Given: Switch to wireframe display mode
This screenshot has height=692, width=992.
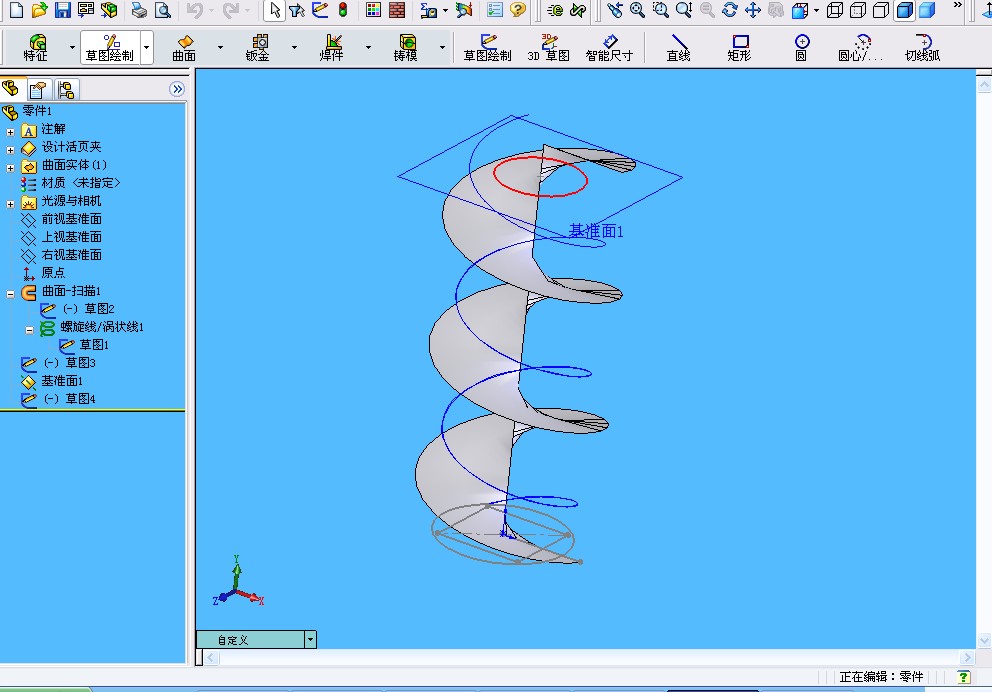Looking at the screenshot, I should click(x=834, y=9).
